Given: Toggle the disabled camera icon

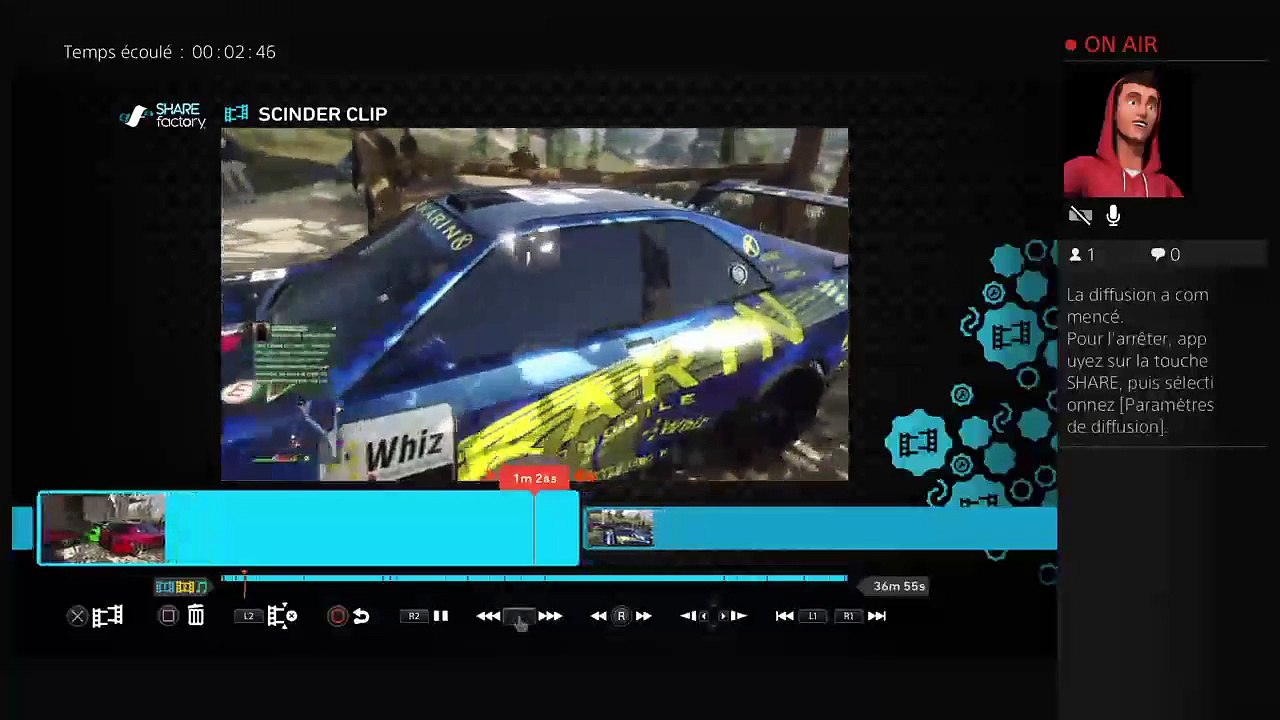Looking at the screenshot, I should 1080,215.
